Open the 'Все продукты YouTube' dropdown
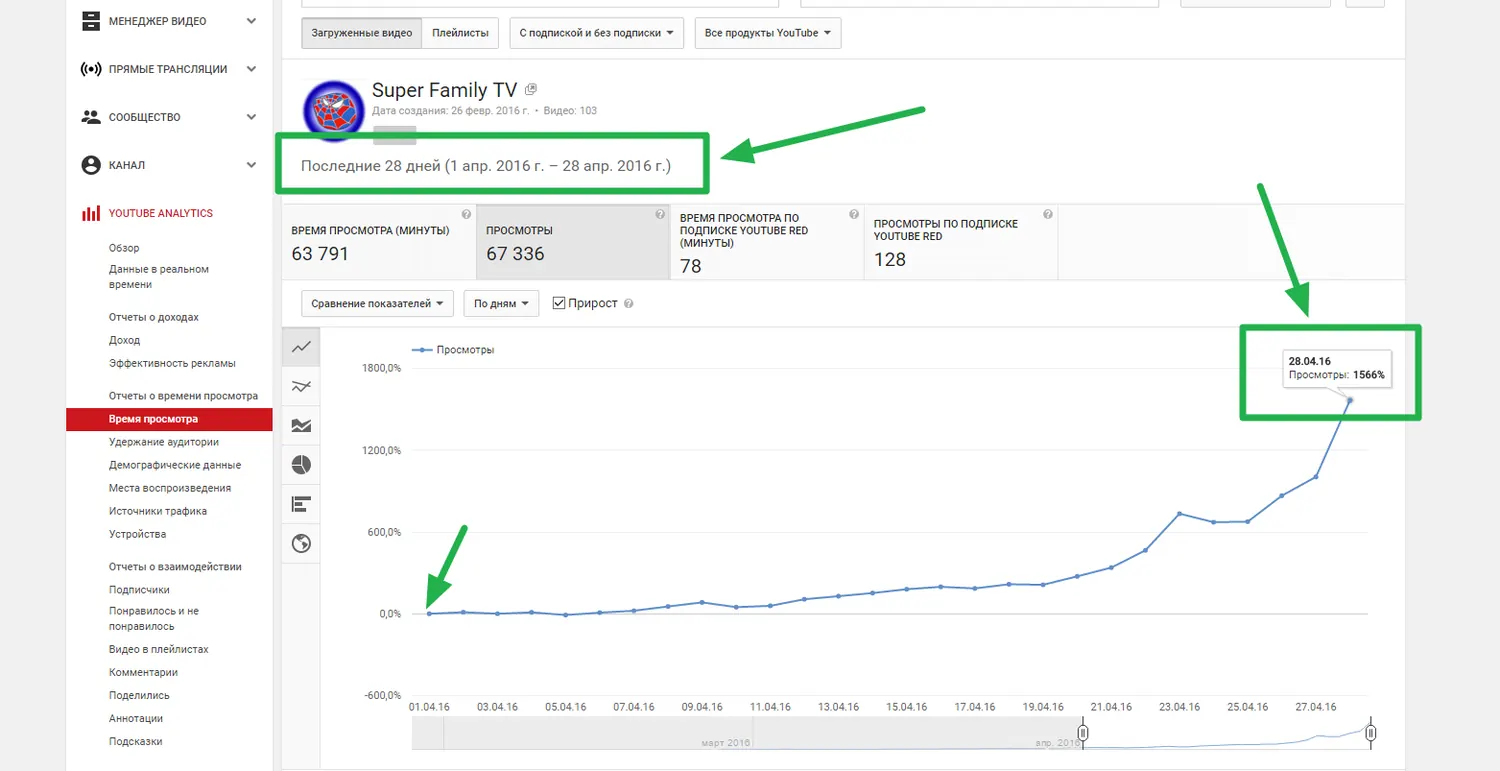The width and height of the screenshot is (1500, 771). [x=768, y=33]
